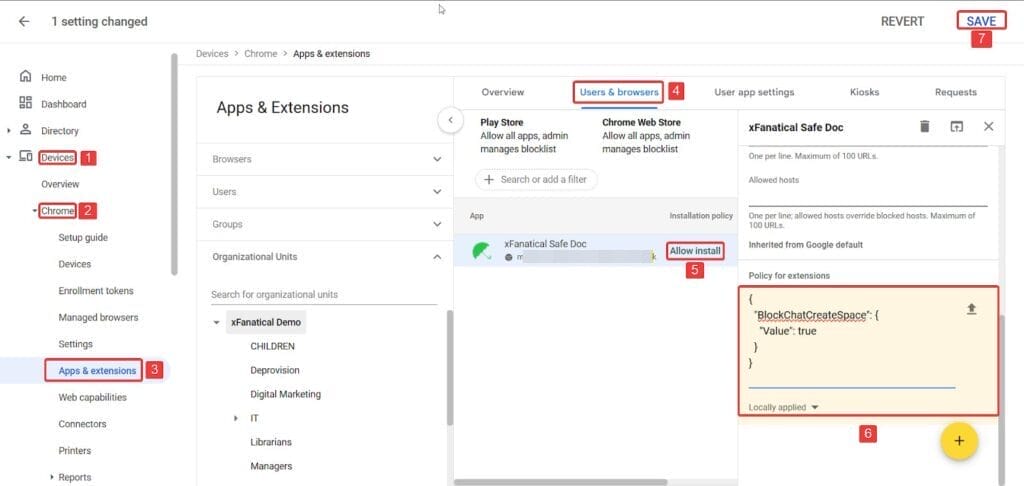Expand the Reports section arrow
Screen dimensions: 1024x486
pyautogui.click(x=52, y=478)
